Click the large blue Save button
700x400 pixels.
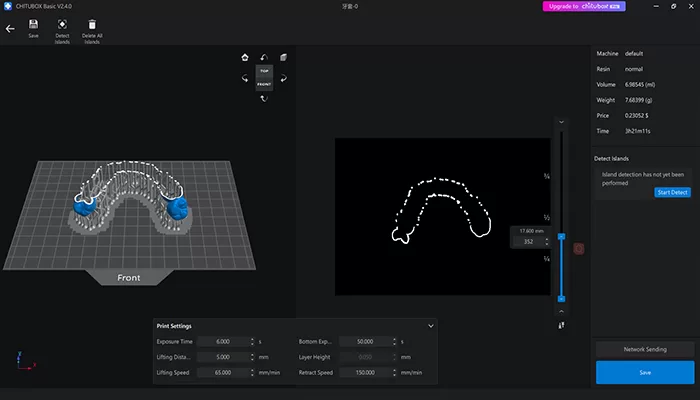(x=645, y=372)
